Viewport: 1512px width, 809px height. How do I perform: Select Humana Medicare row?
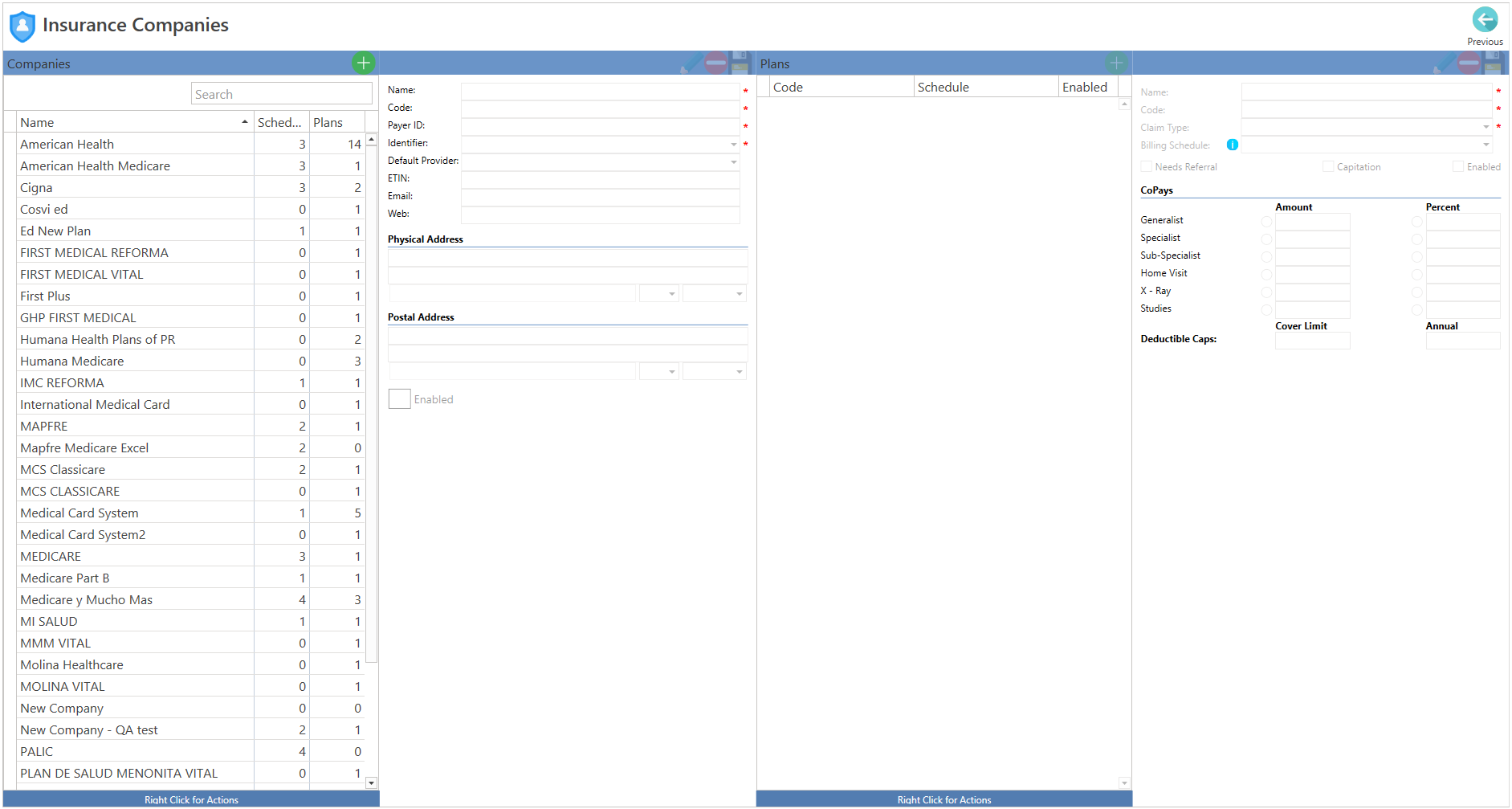tap(191, 361)
